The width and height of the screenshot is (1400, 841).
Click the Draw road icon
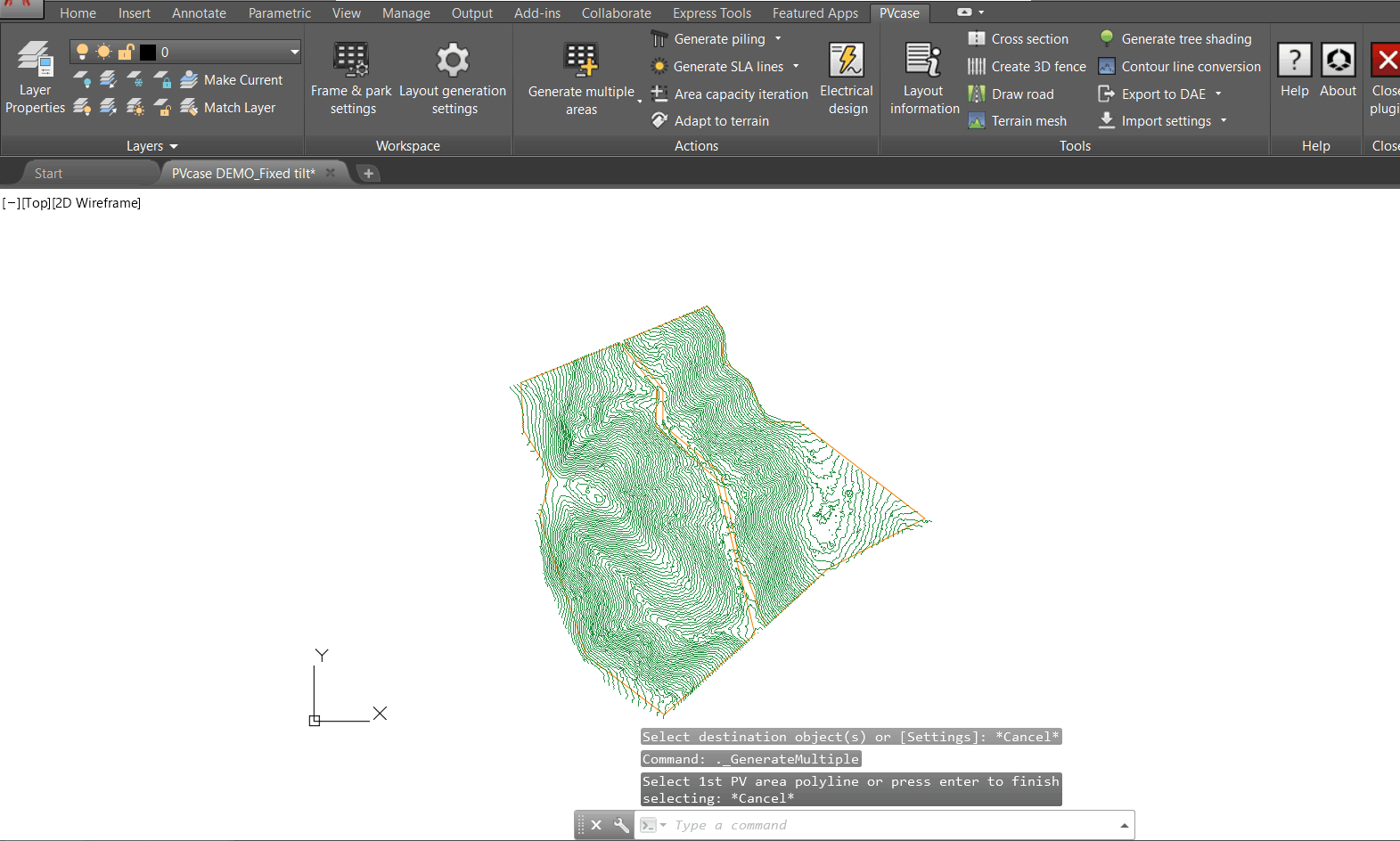pyautogui.click(x=977, y=94)
